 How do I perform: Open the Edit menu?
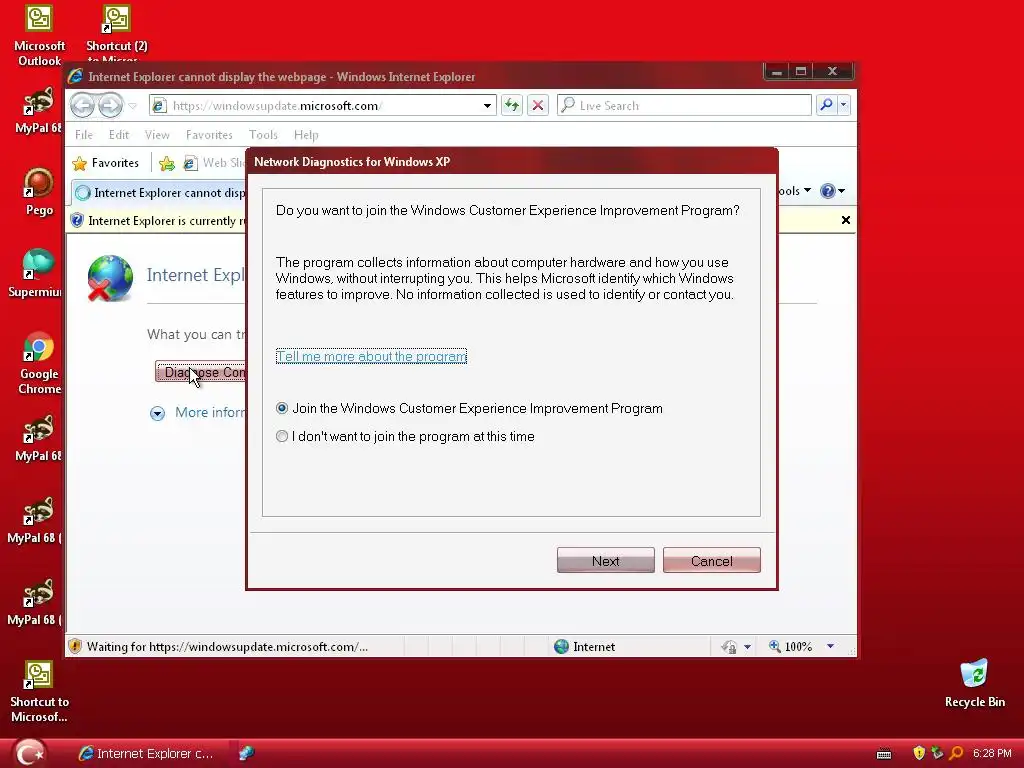pyautogui.click(x=119, y=135)
